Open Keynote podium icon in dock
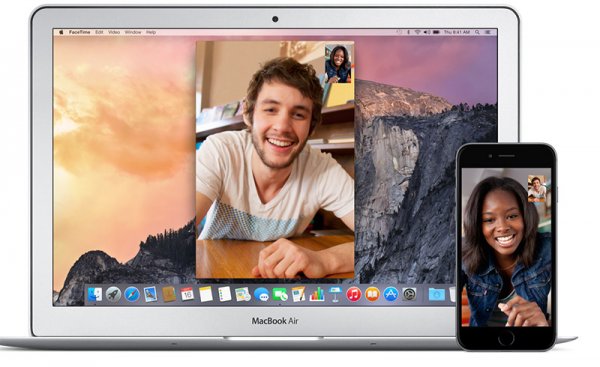 coord(335,294)
